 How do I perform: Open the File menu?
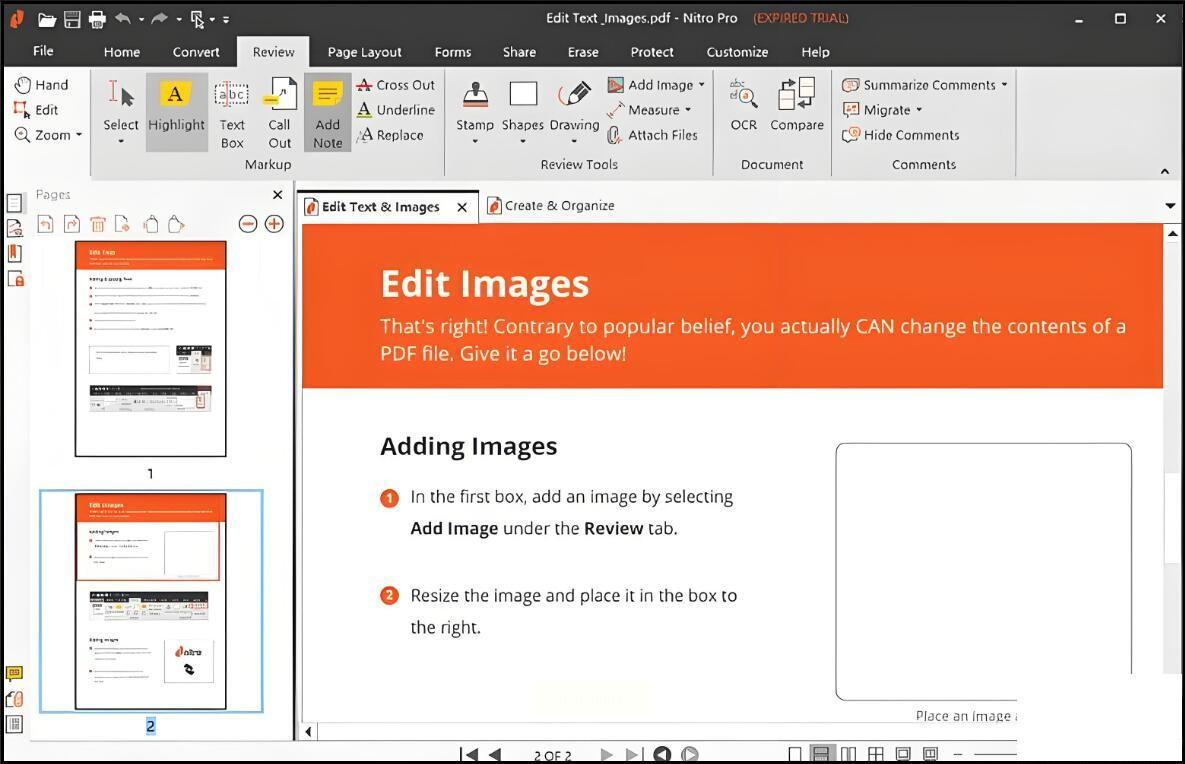[x=43, y=51]
